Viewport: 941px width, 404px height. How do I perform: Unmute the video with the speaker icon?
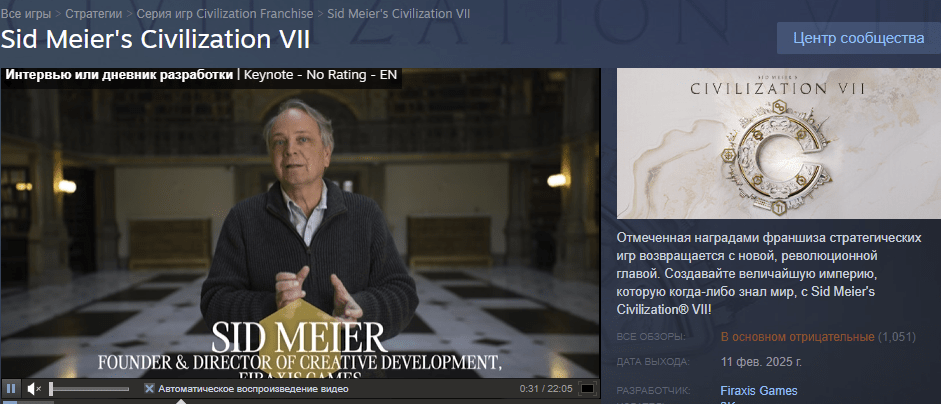34,389
